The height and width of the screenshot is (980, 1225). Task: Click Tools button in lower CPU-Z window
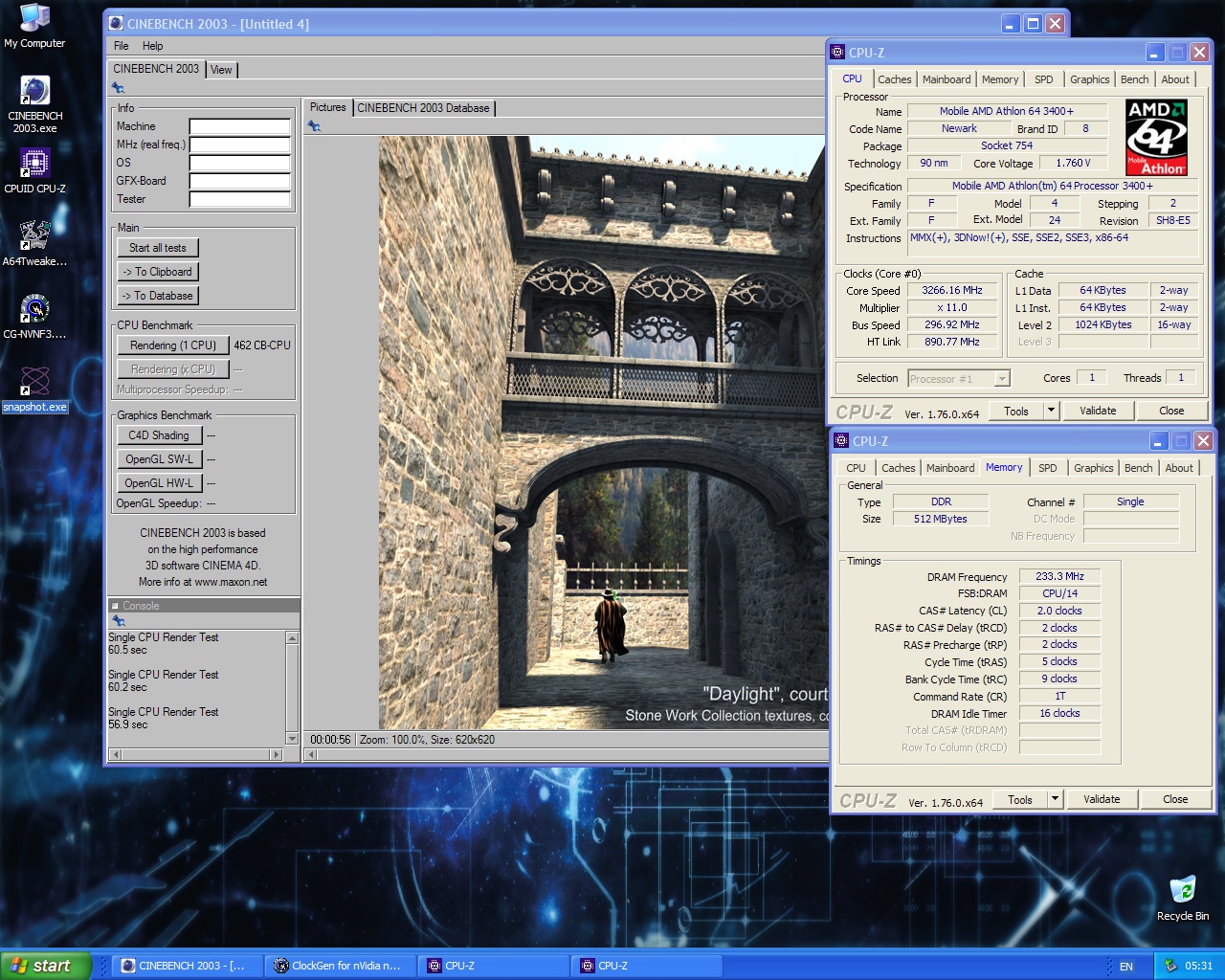click(1020, 799)
